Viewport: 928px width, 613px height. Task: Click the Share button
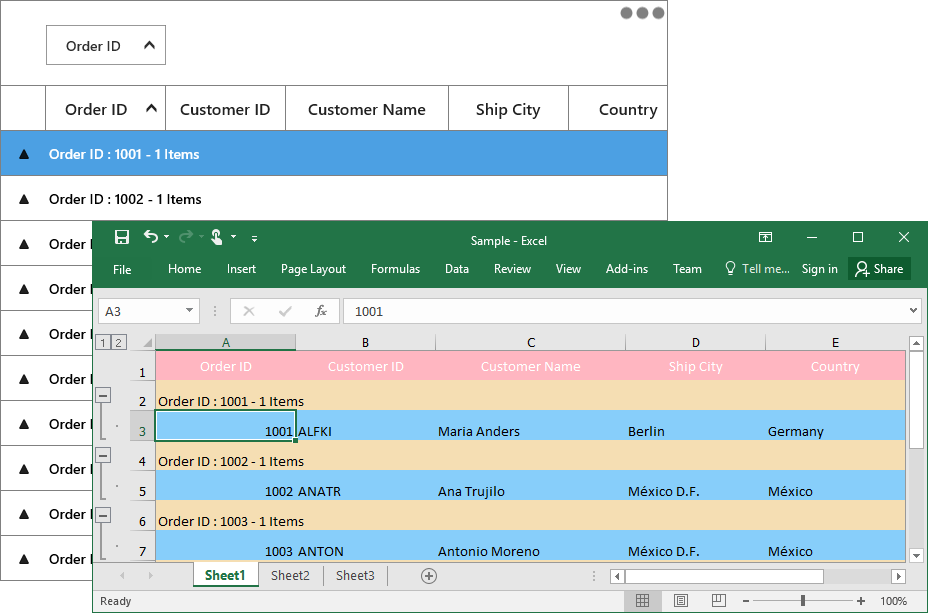[x=879, y=269]
